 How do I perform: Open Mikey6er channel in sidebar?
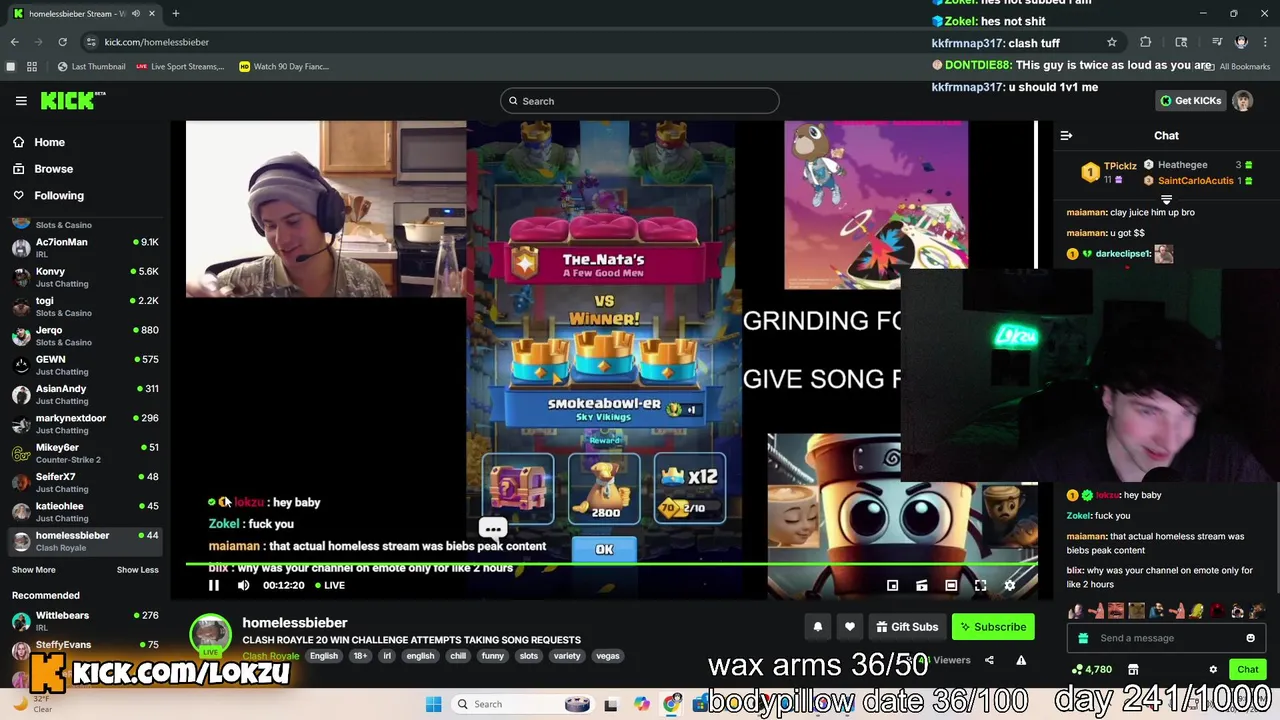85,453
